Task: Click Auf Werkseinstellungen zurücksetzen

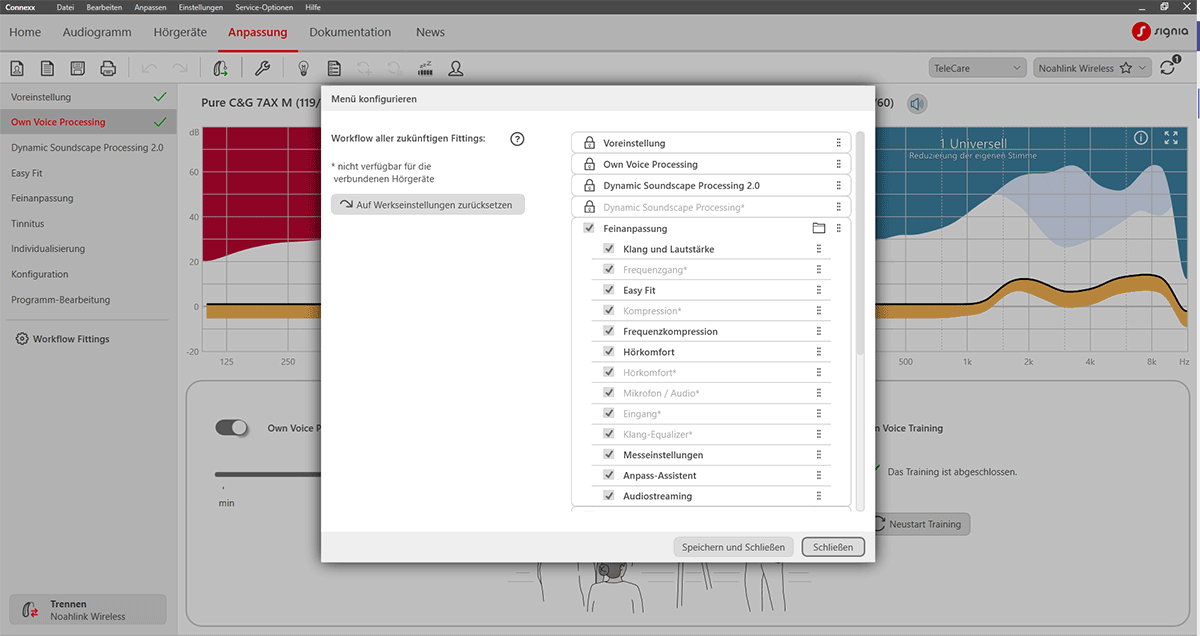Action: click(428, 204)
